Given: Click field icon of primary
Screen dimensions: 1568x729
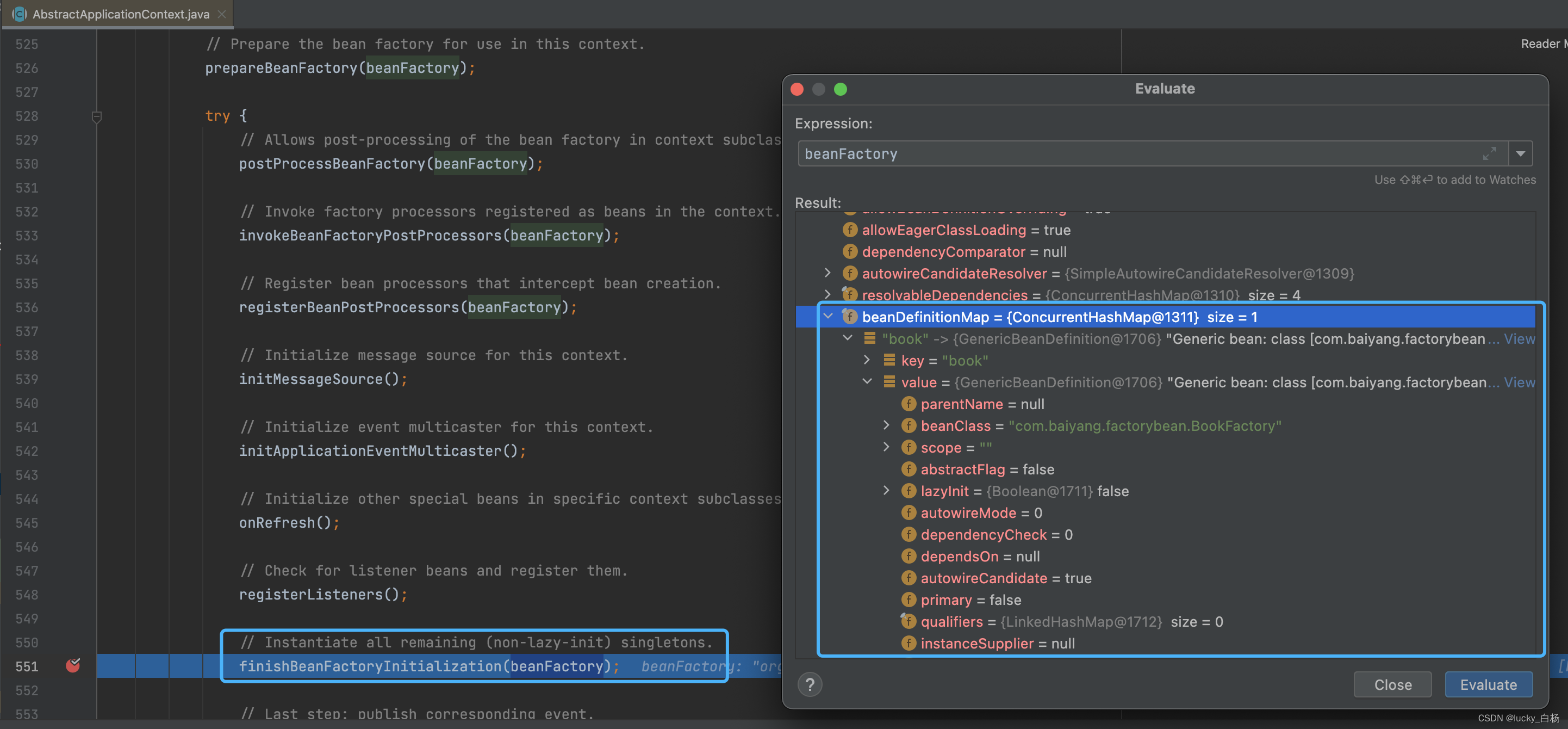Looking at the screenshot, I should tap(909, 600).
